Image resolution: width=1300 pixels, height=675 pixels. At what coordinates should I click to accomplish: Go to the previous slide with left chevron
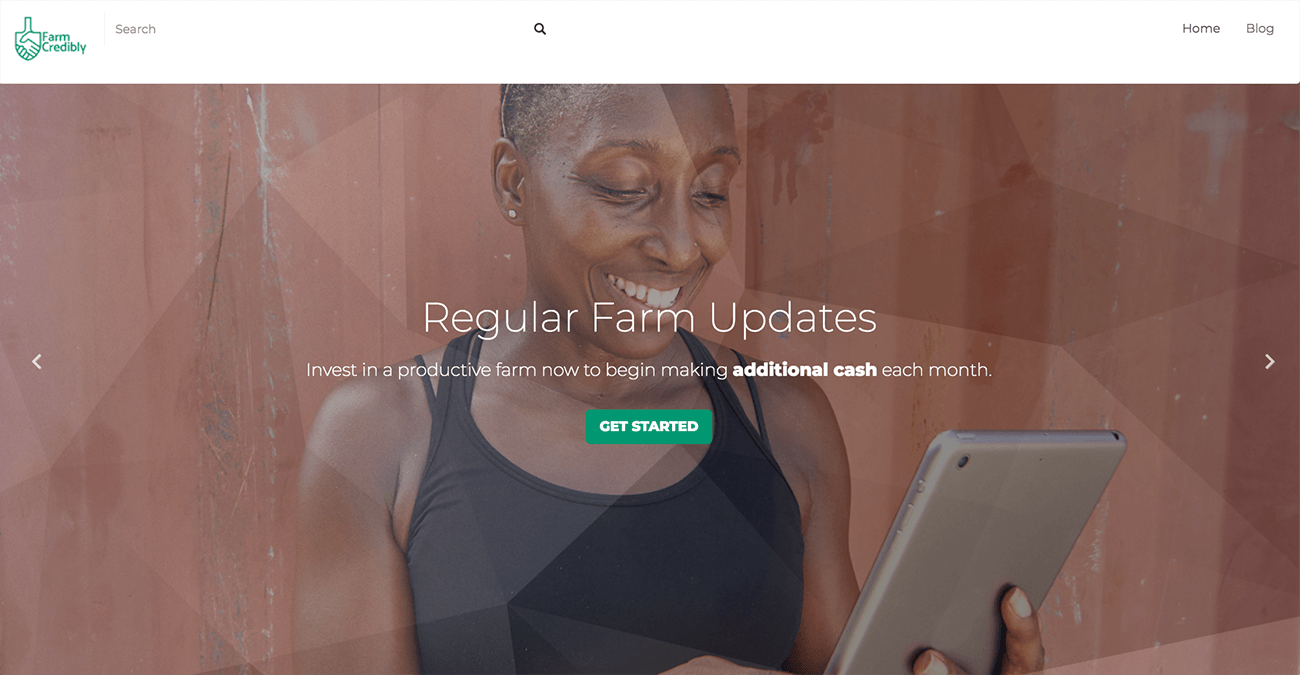(37, 362)
